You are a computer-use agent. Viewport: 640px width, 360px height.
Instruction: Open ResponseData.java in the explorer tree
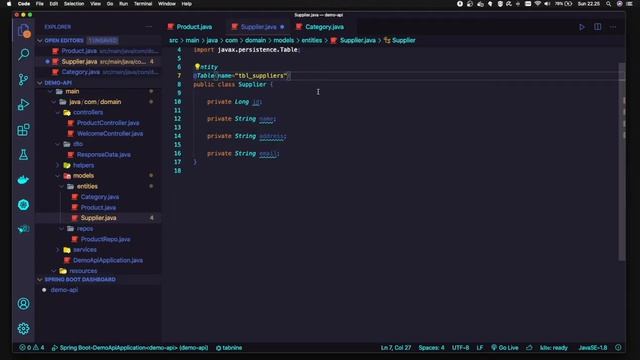(104, 155)
